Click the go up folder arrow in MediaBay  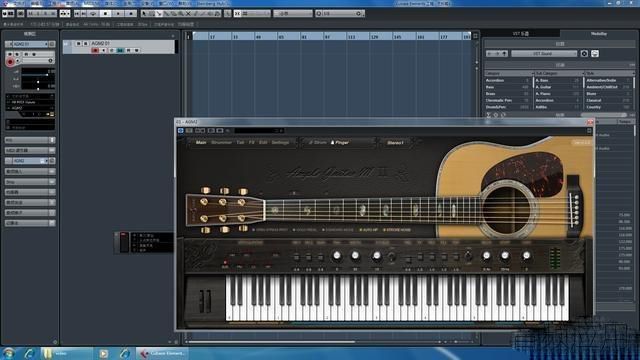[x=504, y=53]
